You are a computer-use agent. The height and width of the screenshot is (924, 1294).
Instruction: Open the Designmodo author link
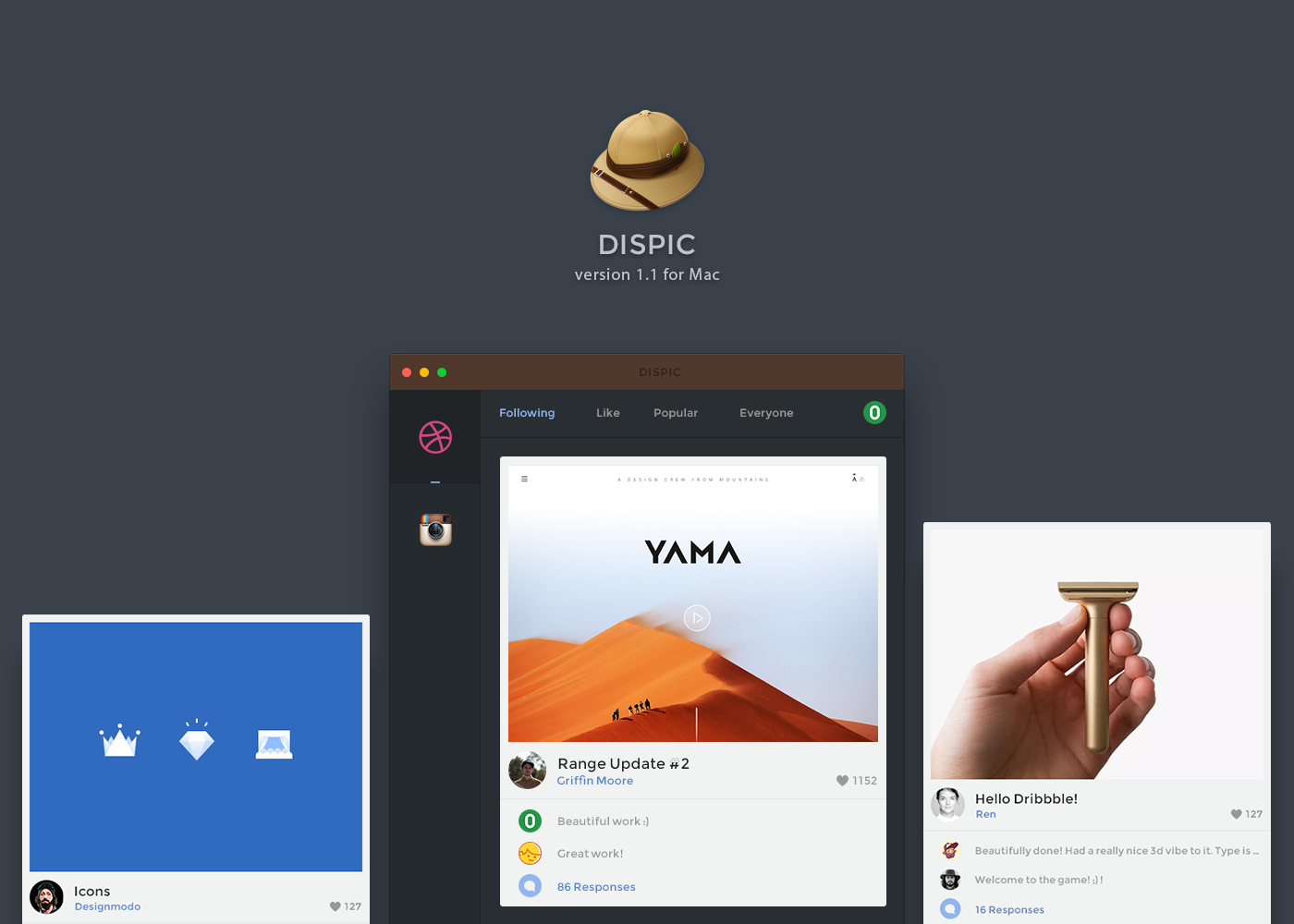[107, 906]
